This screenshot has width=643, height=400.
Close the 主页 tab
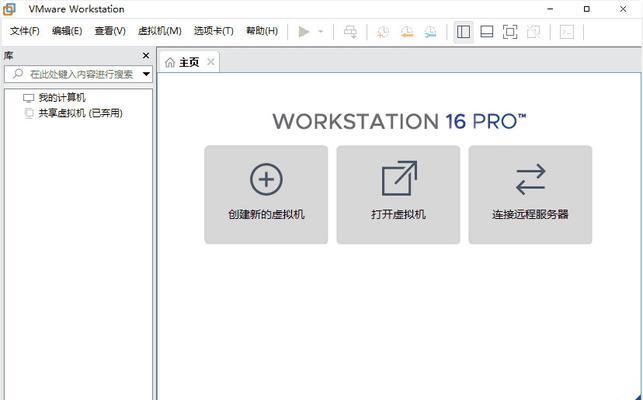211,62
